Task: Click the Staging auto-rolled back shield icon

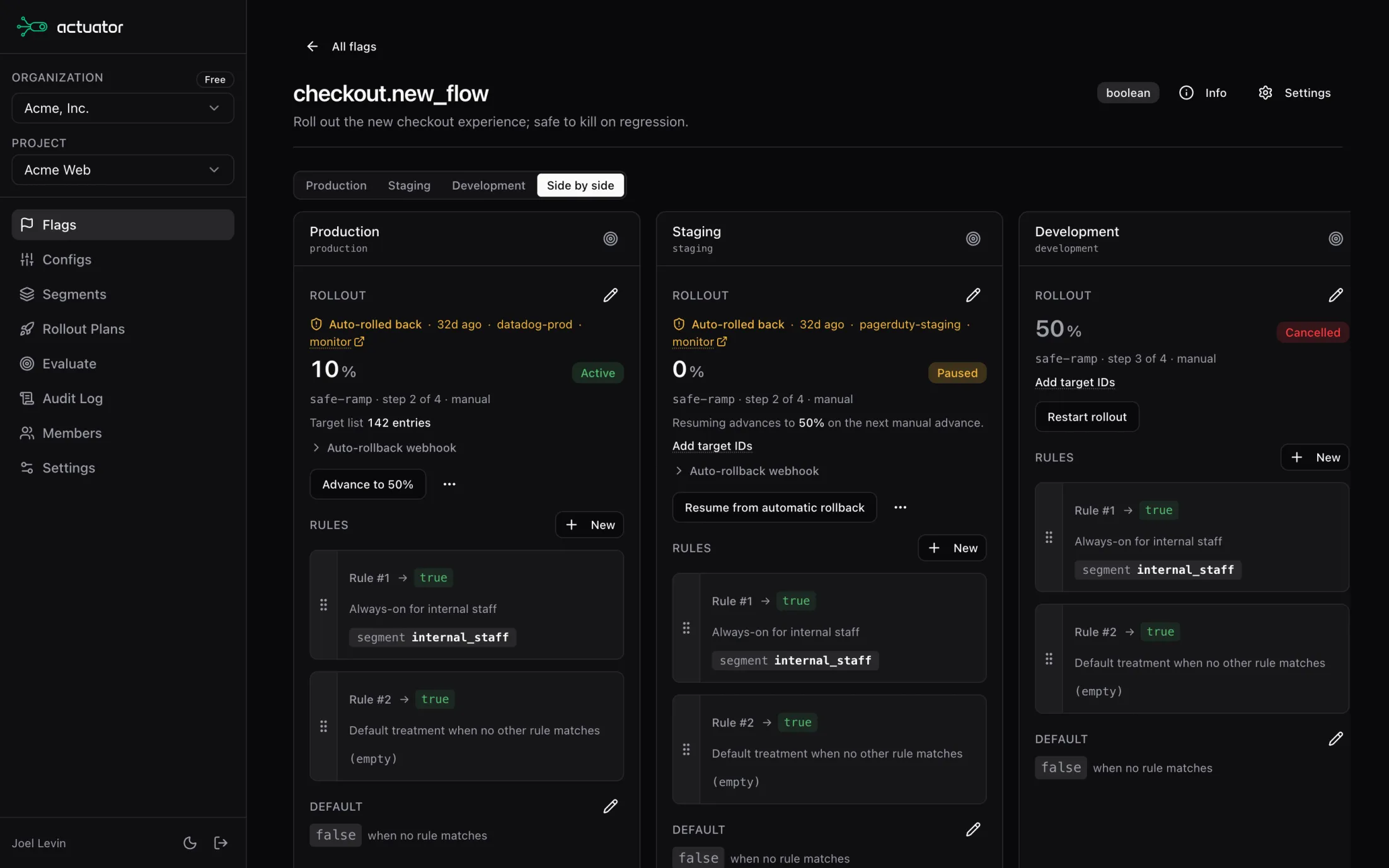Action: tap(678, 324)
